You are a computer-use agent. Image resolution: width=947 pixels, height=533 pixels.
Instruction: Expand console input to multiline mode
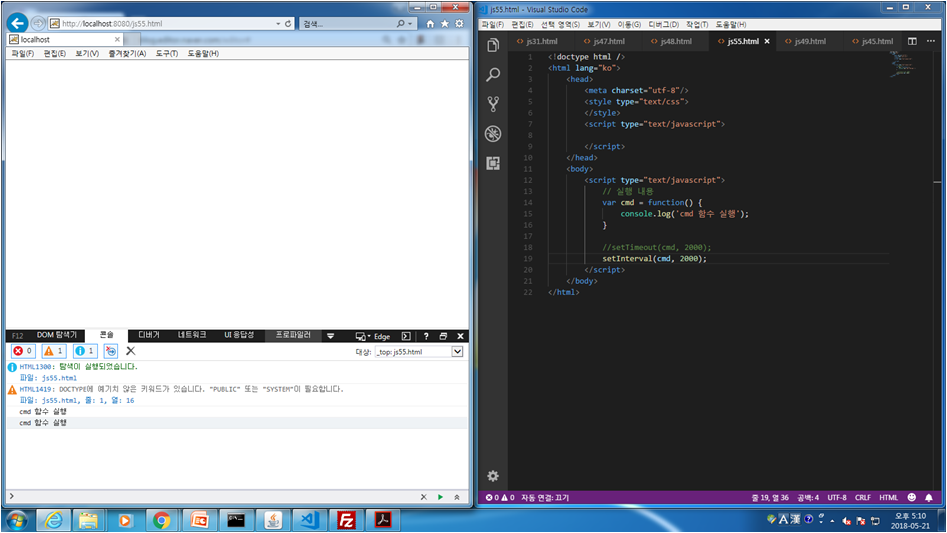click(x=457, y=497)
